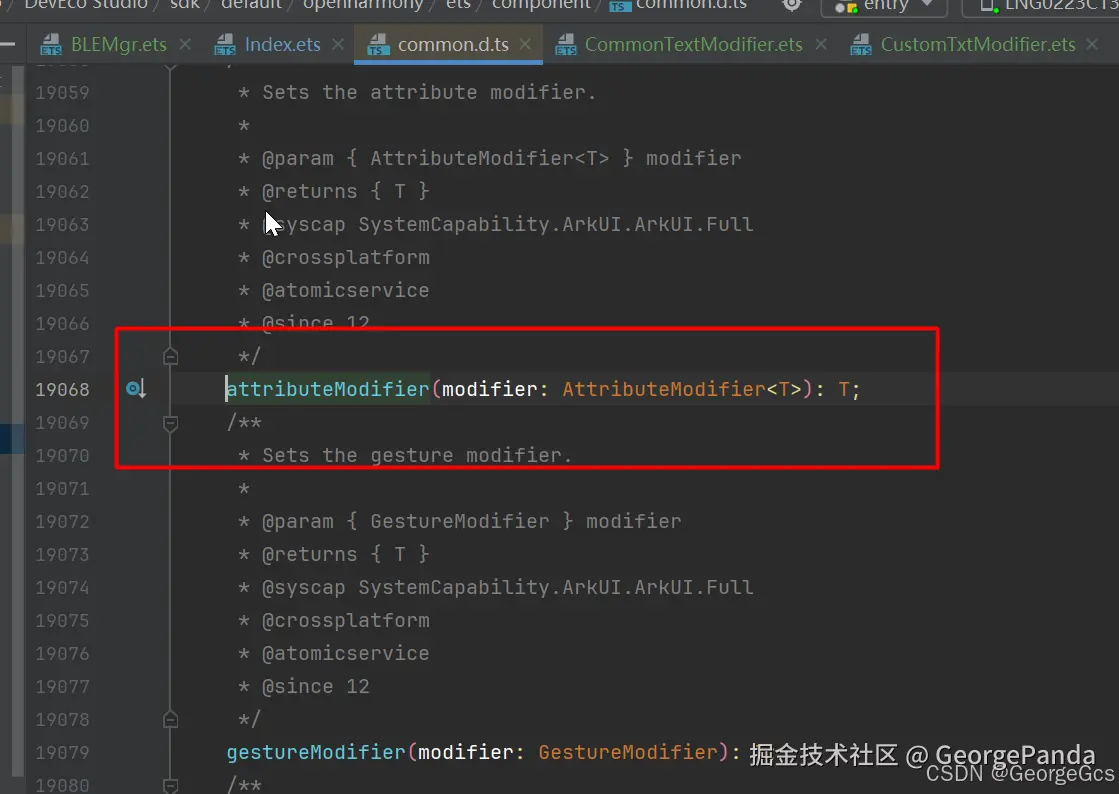Click the CustomTxtModifier.ets file icon
Viewport: 1119px width, 794px height.
pyautogui.click(x=861, y=45)
